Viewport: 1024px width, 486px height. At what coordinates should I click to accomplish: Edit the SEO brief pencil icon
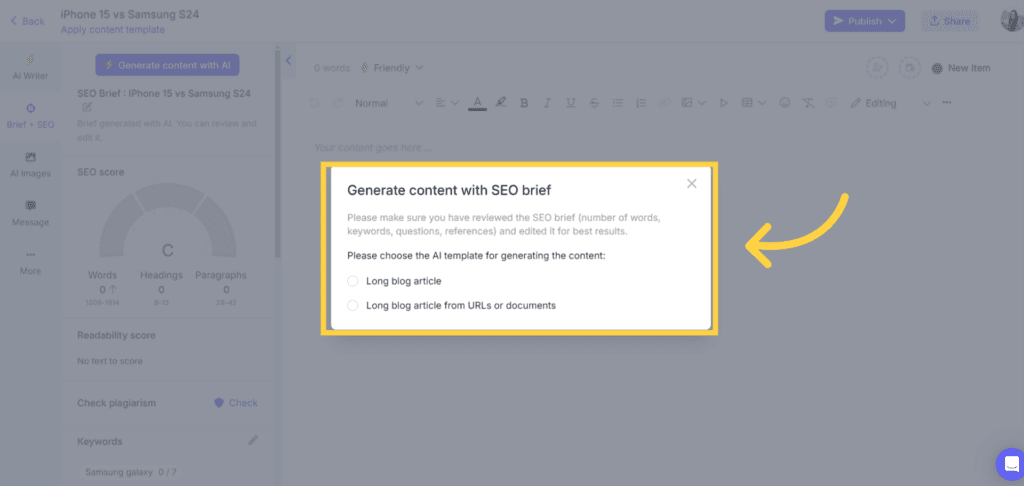[87, 107]
